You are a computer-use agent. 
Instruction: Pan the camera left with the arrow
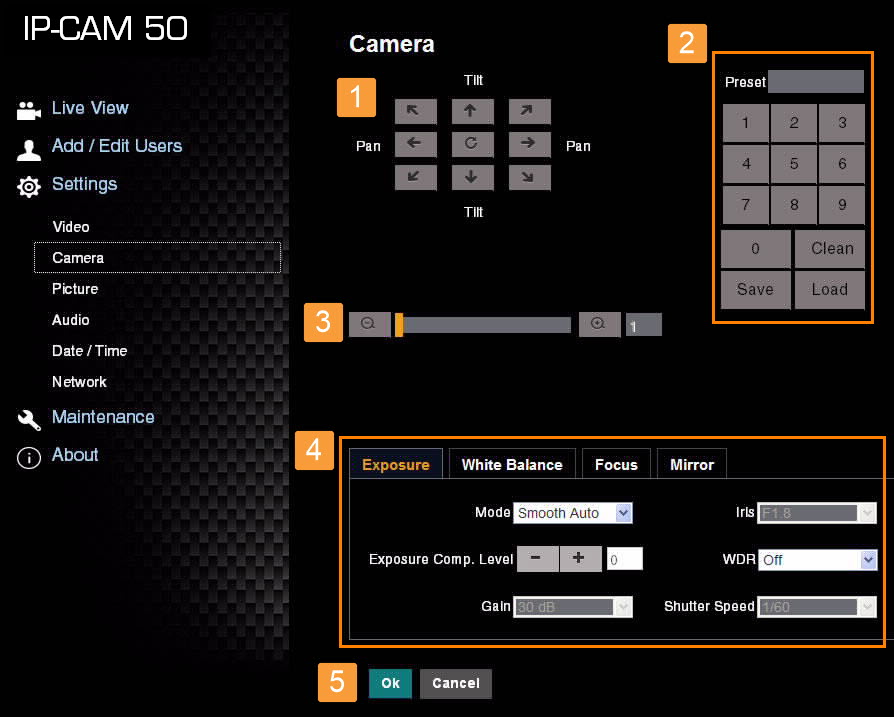(x=415, y=144)
